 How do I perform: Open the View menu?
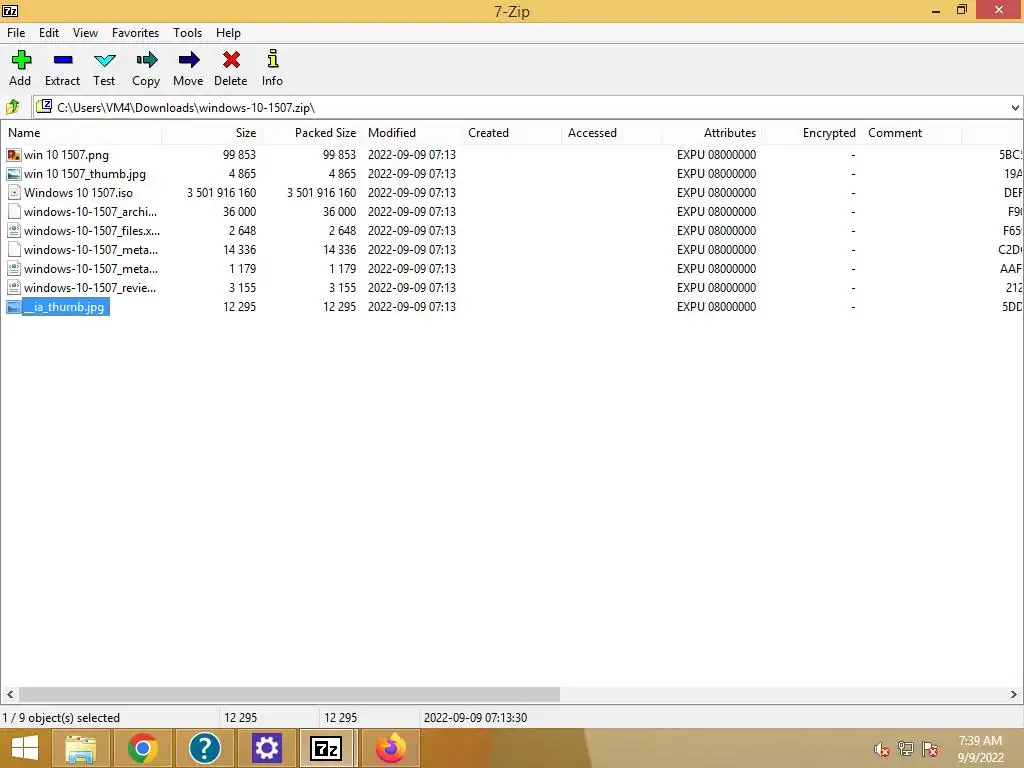86,33
